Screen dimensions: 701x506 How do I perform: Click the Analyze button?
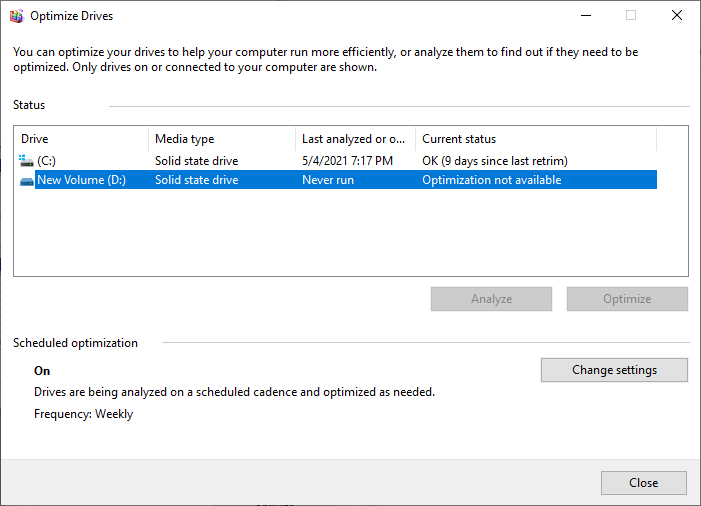[491, 299]
